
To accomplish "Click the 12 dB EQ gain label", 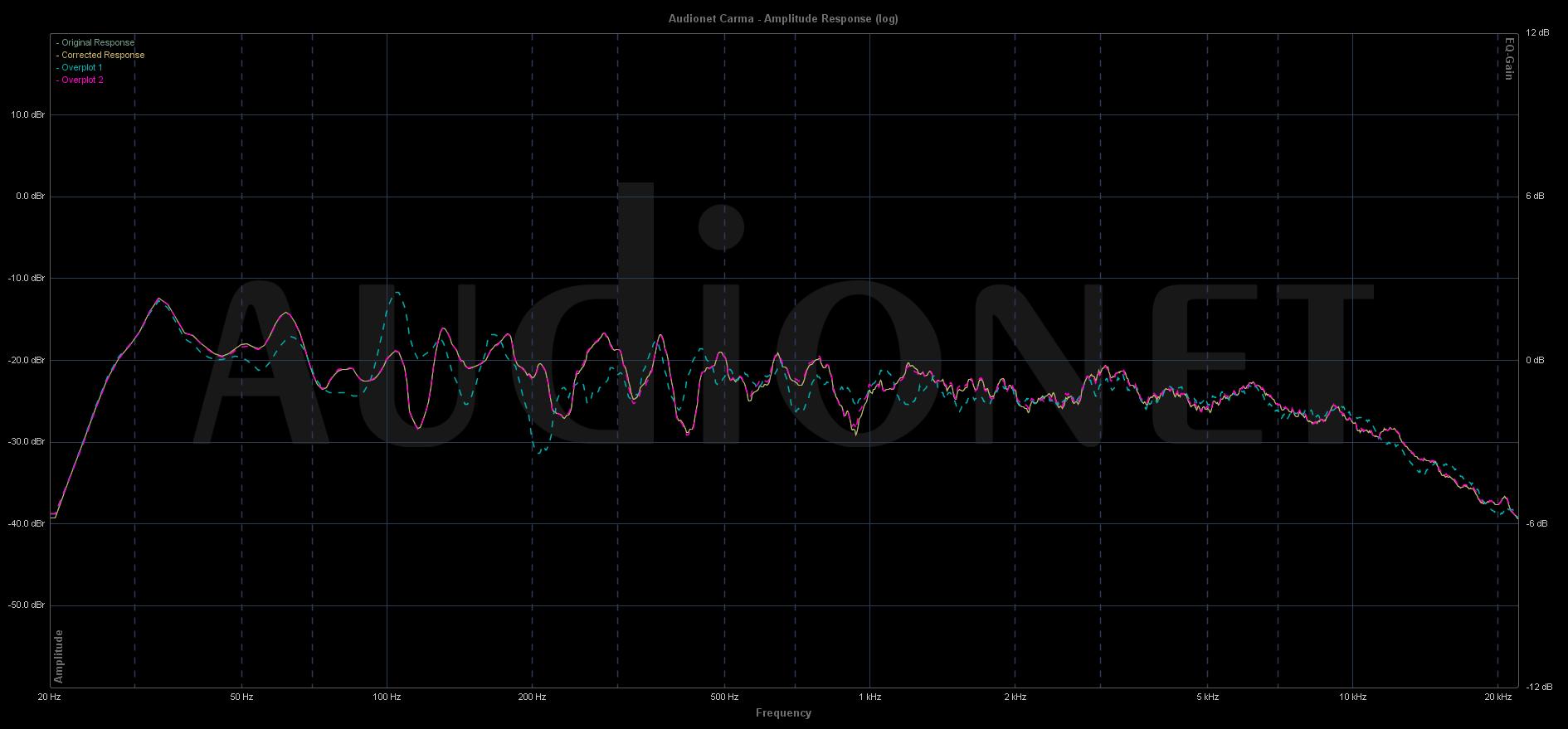I will tap(1538, 33).
